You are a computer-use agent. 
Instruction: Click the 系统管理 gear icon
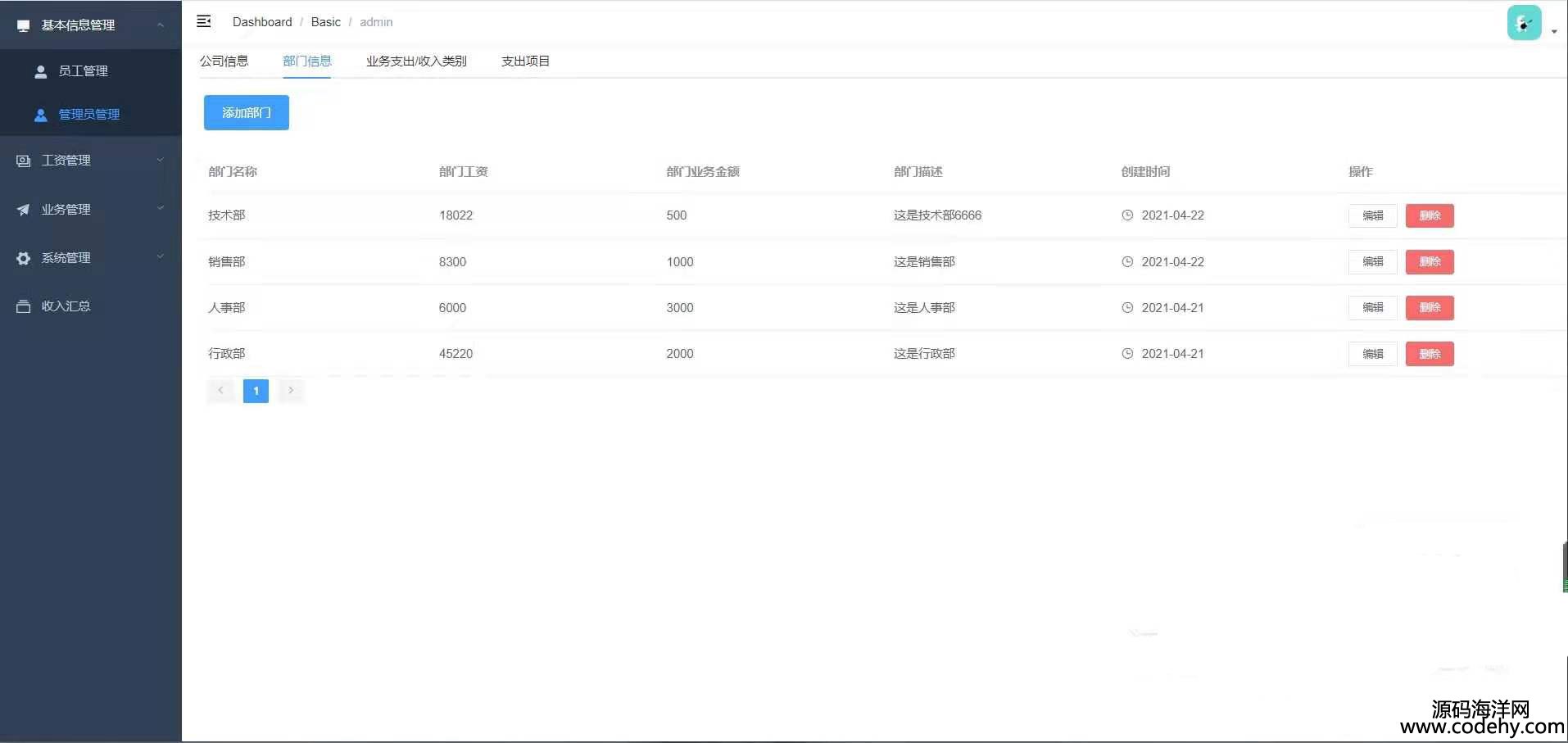pos(24,258)
